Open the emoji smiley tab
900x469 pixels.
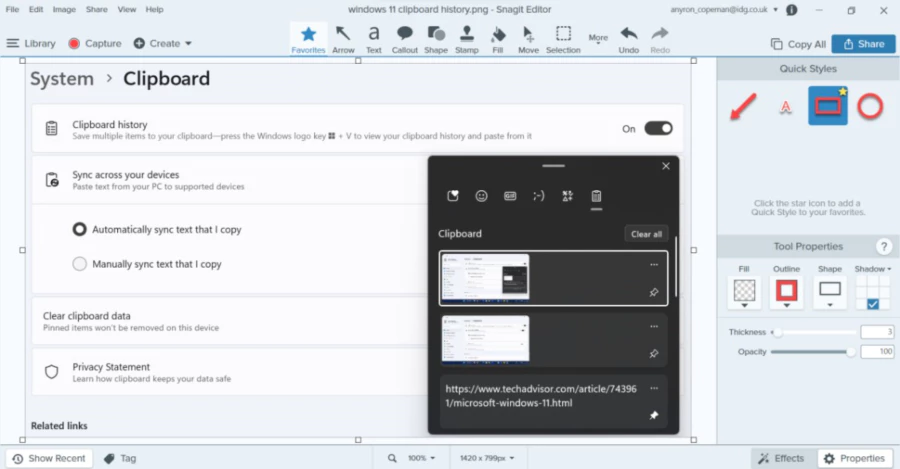click(481, 196)
